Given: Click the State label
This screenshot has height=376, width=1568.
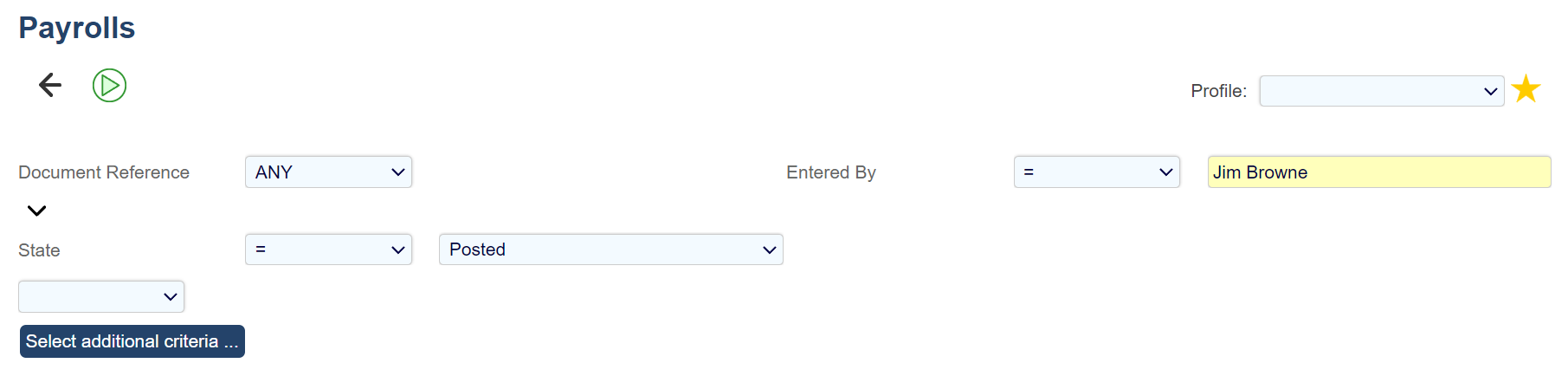Looking at the screenshot, I should (x=39, y=250).
